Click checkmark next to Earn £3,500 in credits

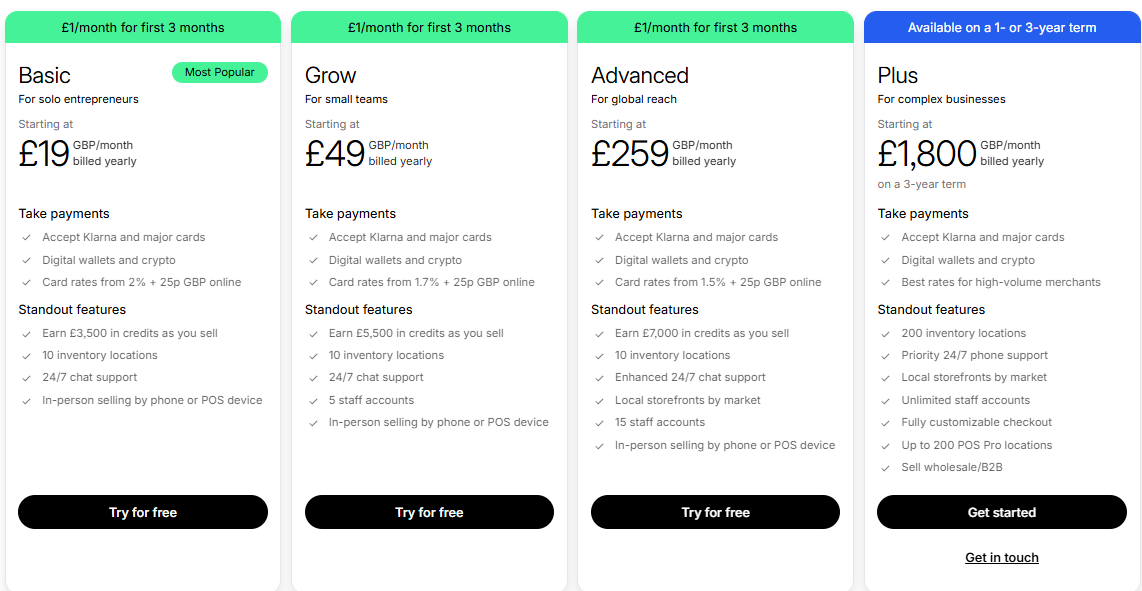pos(25,334)
